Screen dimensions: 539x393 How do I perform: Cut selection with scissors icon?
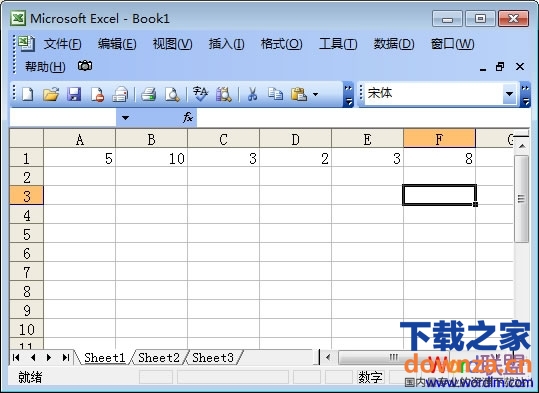(252, 94)
